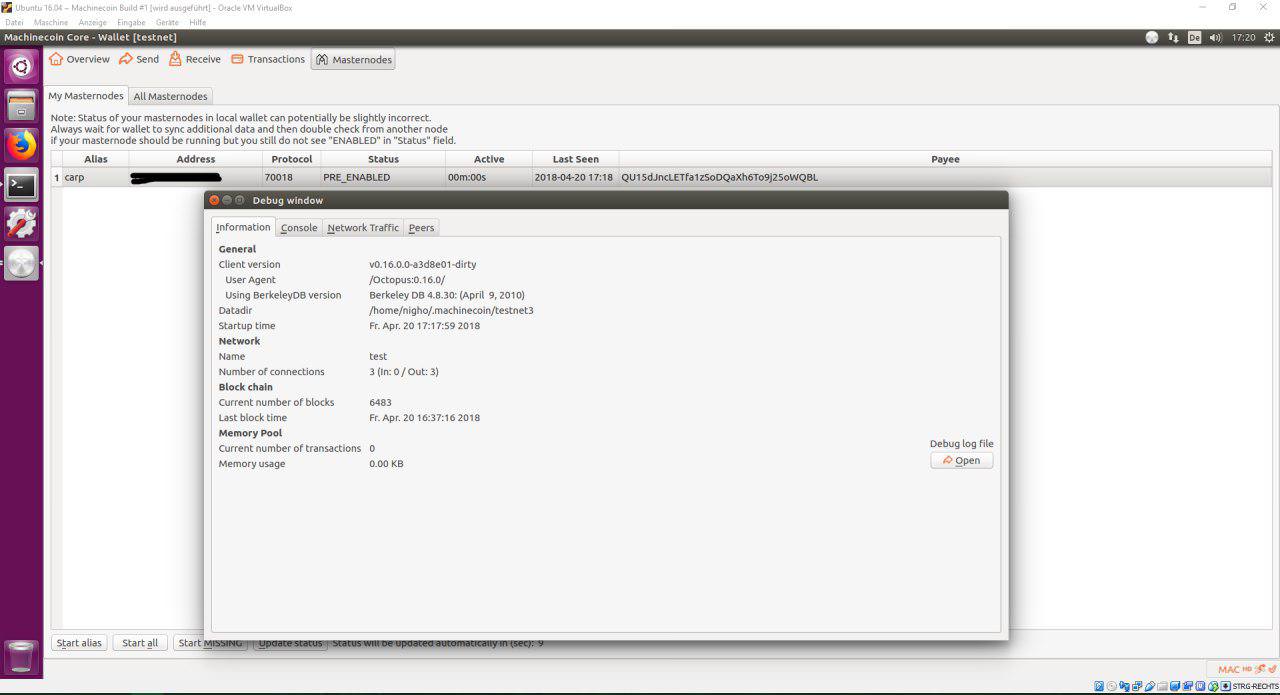Screen dimensions: 1280x695
Task: Sort masternodes by Address column
Action: pyautogui.click(x=196, y=159)
